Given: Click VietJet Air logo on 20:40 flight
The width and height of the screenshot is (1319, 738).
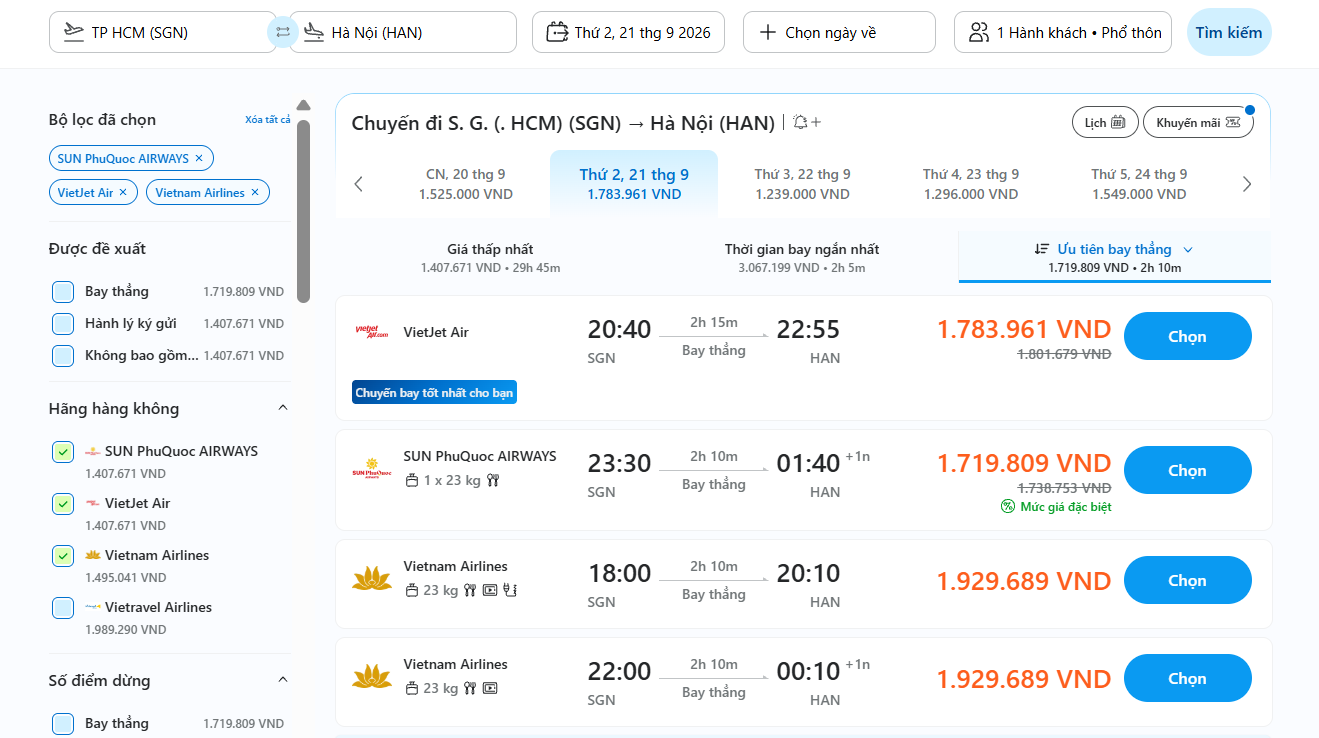Looking at the screenshot, I should point(372,332).
